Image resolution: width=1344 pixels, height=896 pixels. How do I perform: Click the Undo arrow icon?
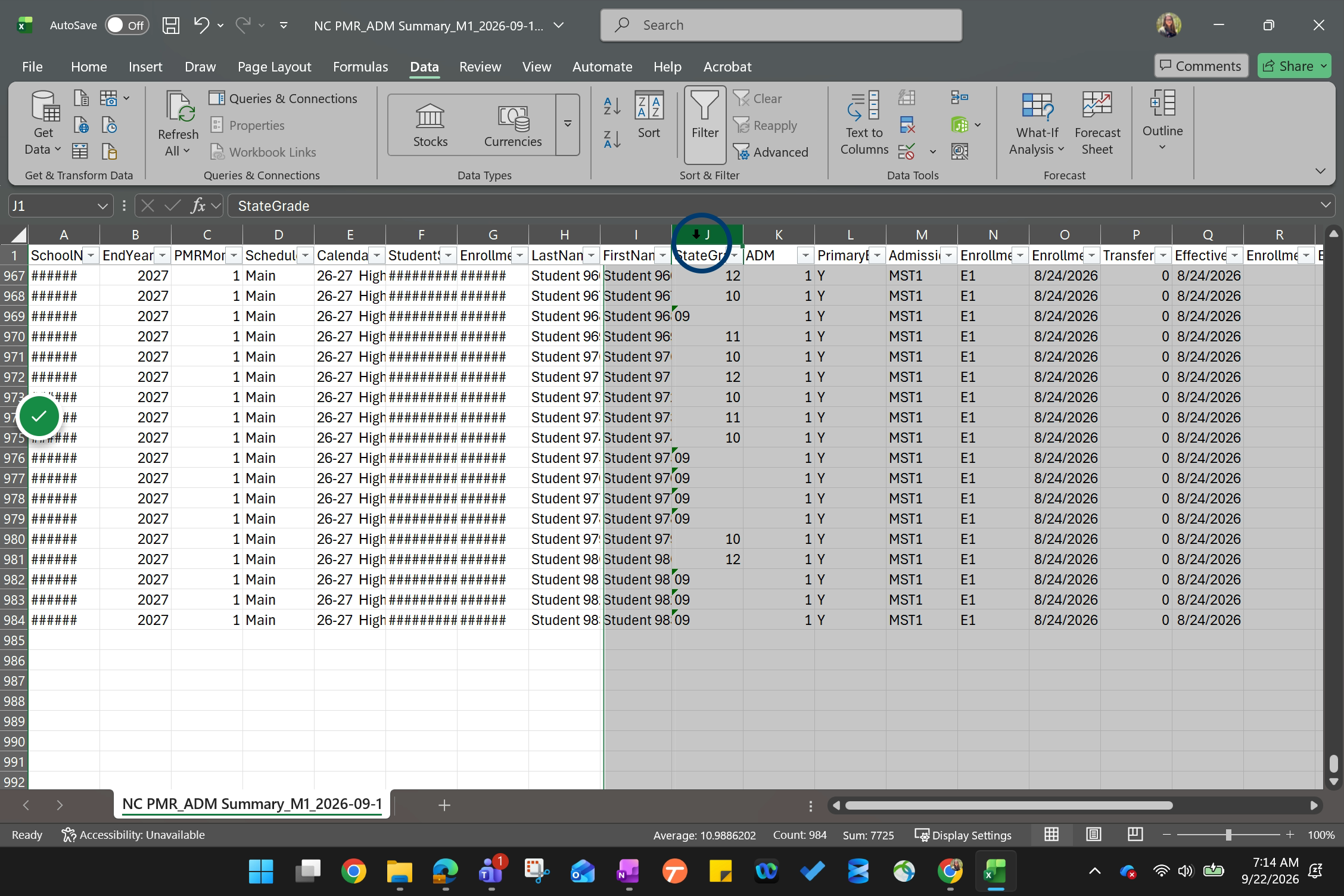pos(201,25)
